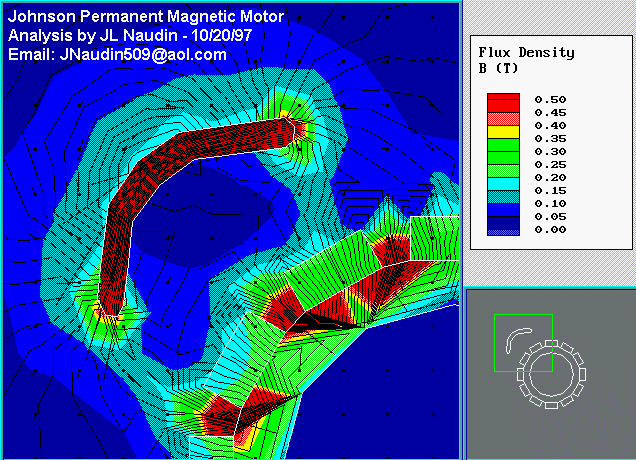Click the "B (T)" unit label

[498, 68]
